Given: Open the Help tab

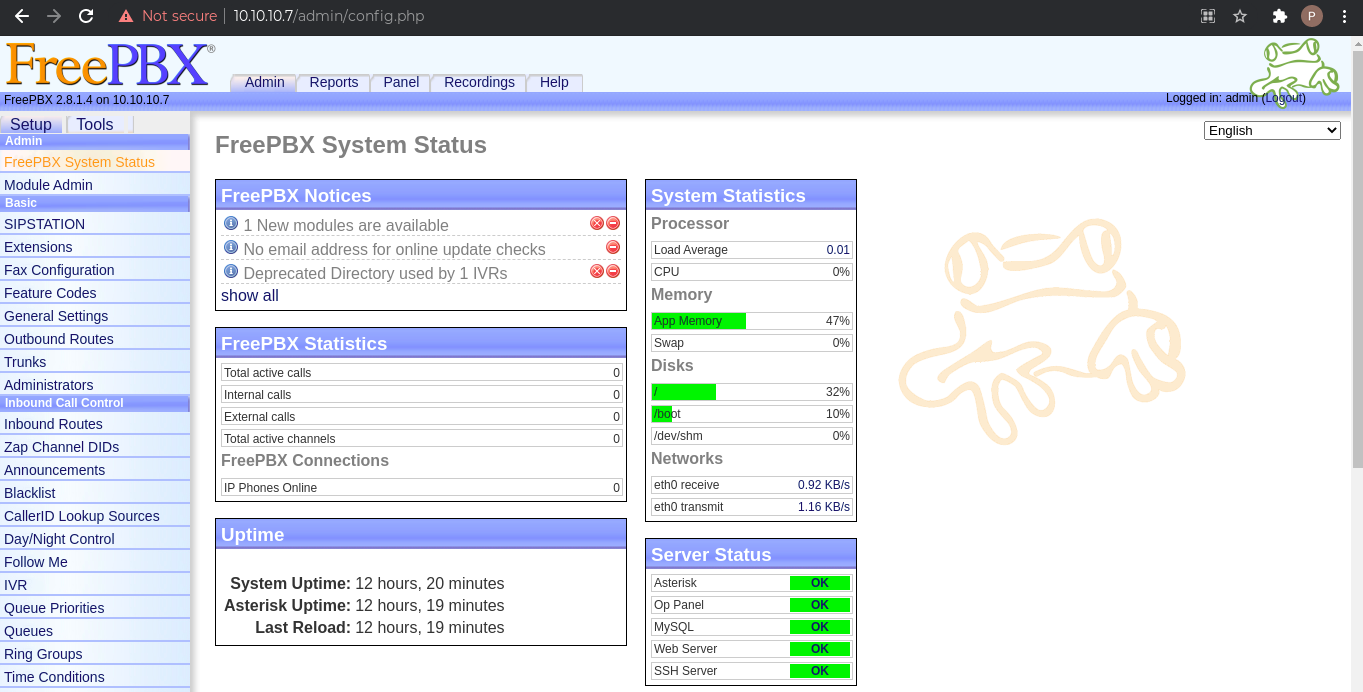Looking at the screenshot, I should coord(554,82).
